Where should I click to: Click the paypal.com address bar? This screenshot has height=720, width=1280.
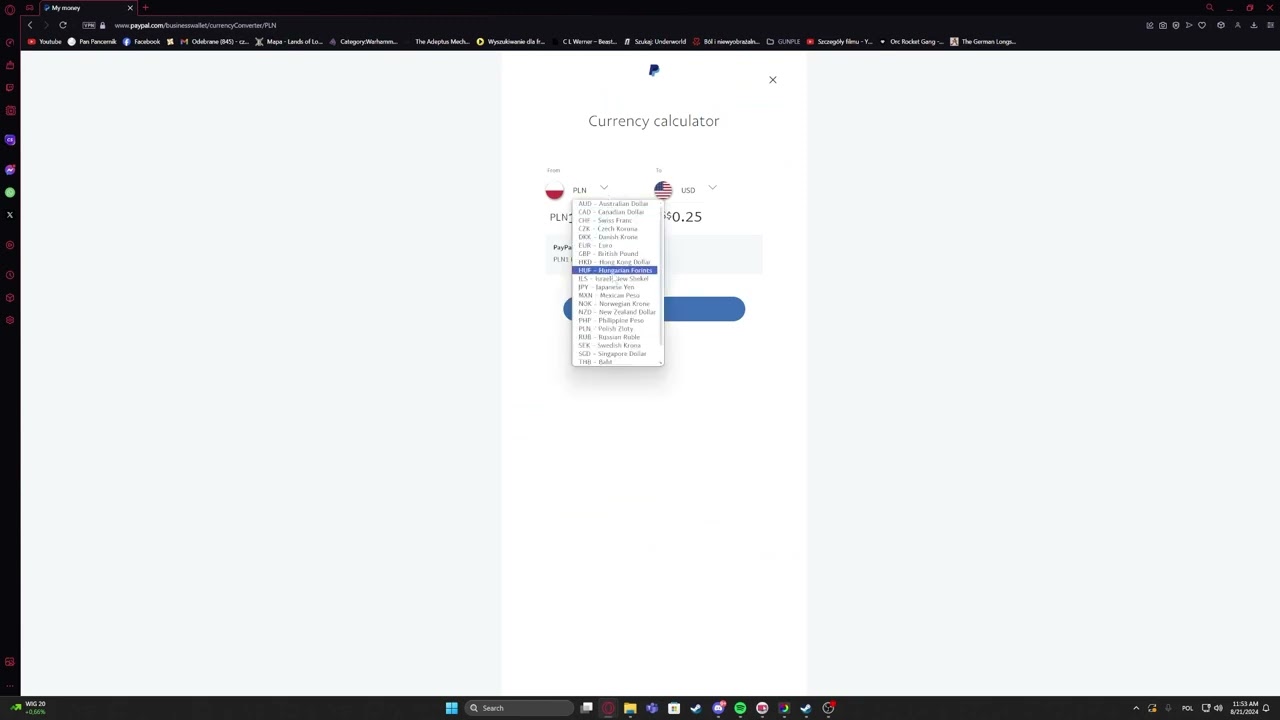[195, 25]
